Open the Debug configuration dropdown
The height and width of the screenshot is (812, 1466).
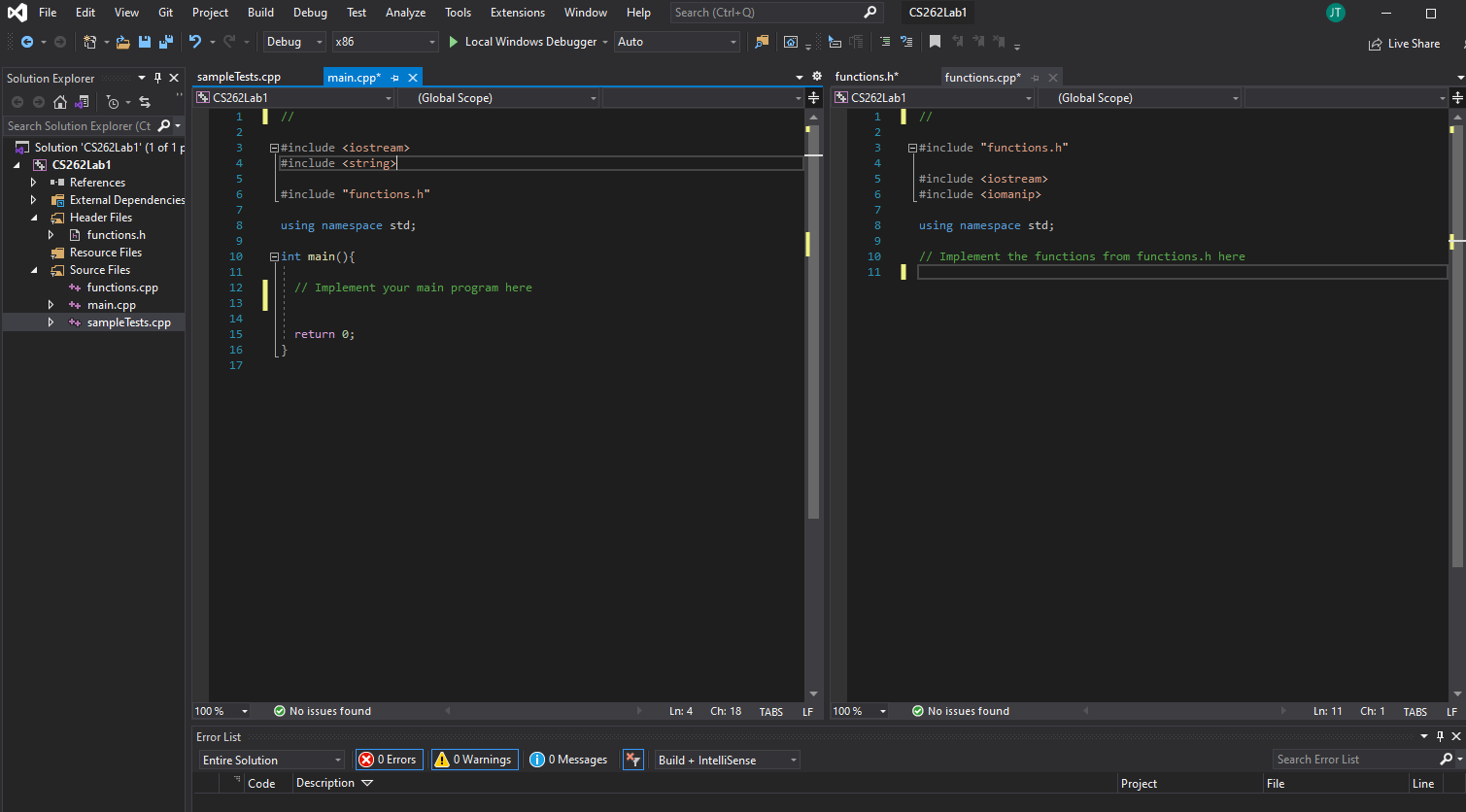coord(294,42)
